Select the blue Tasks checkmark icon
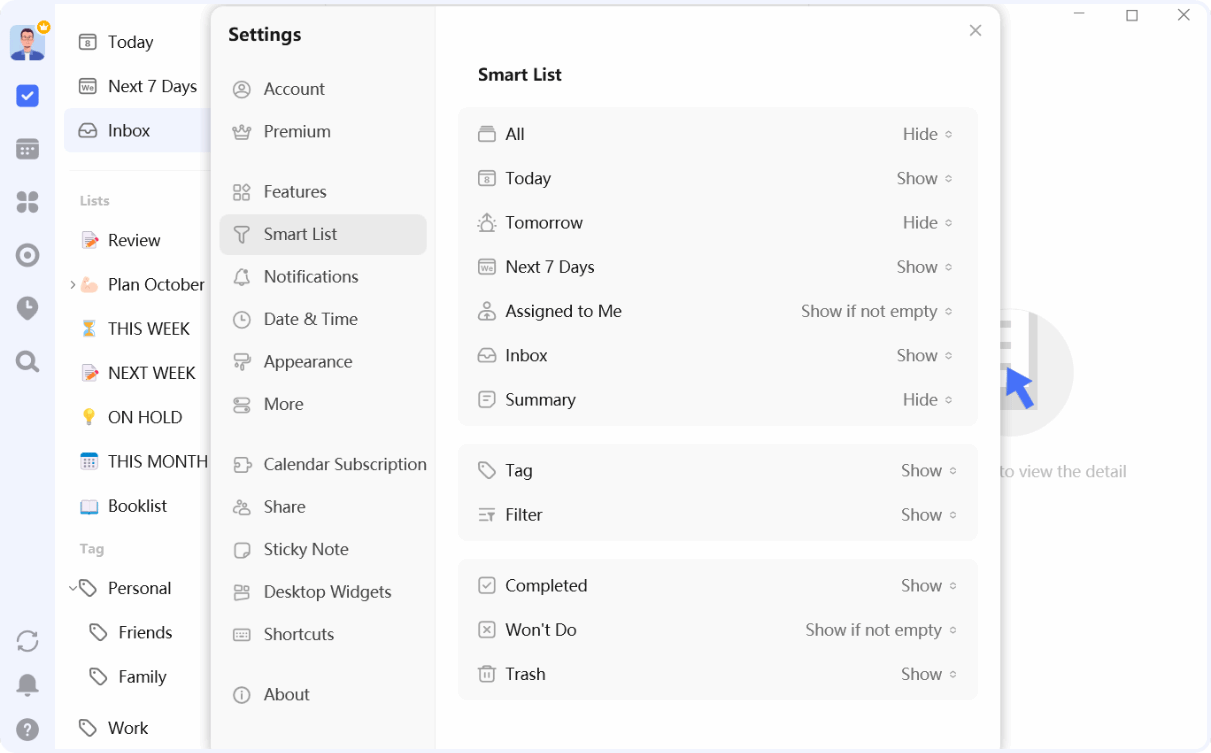The height and width of the screenshot is (753, 1211). [x=27, y=95]
